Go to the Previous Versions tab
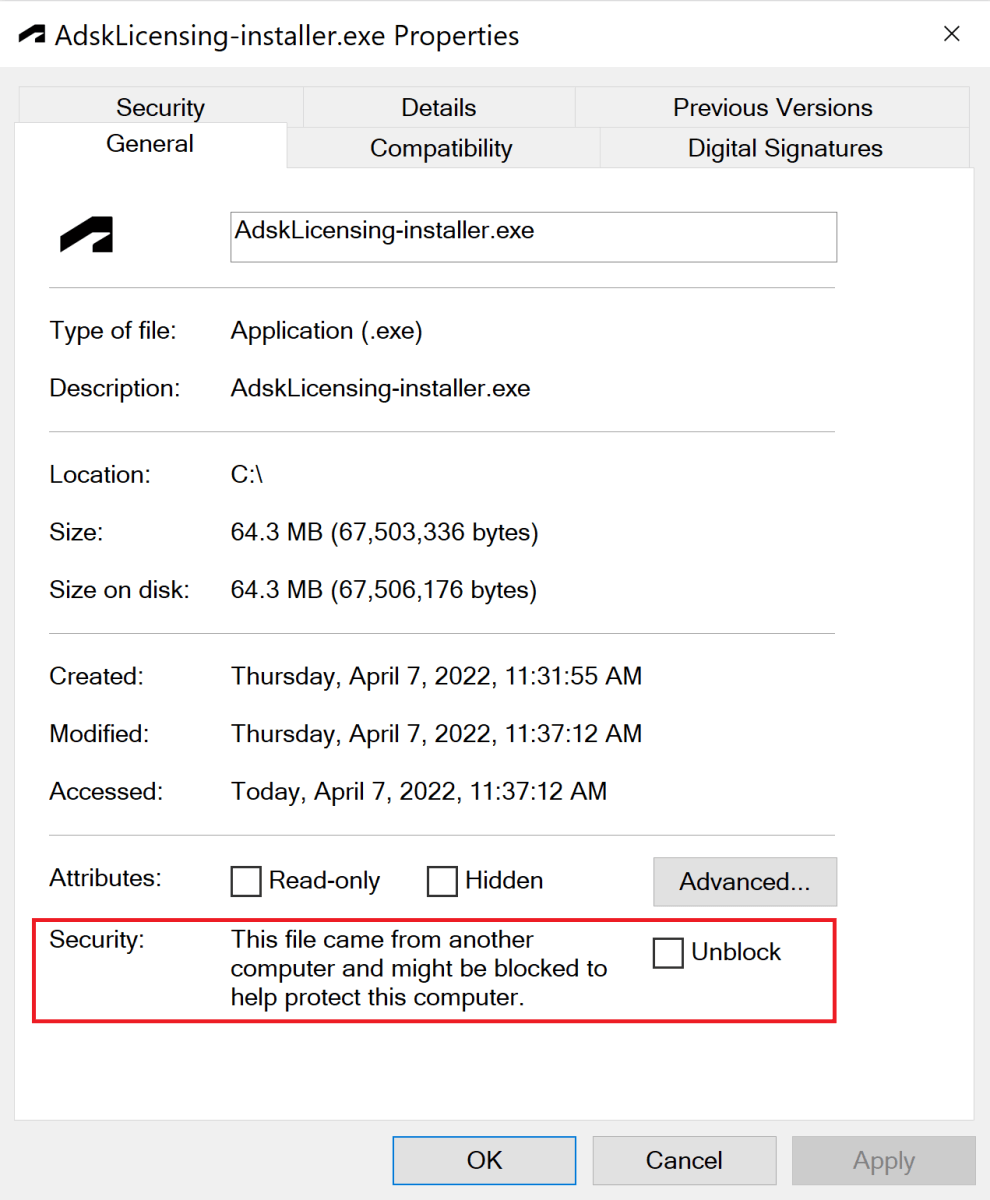The width and height of the screenshot is (990, 1200). point(772,108)
